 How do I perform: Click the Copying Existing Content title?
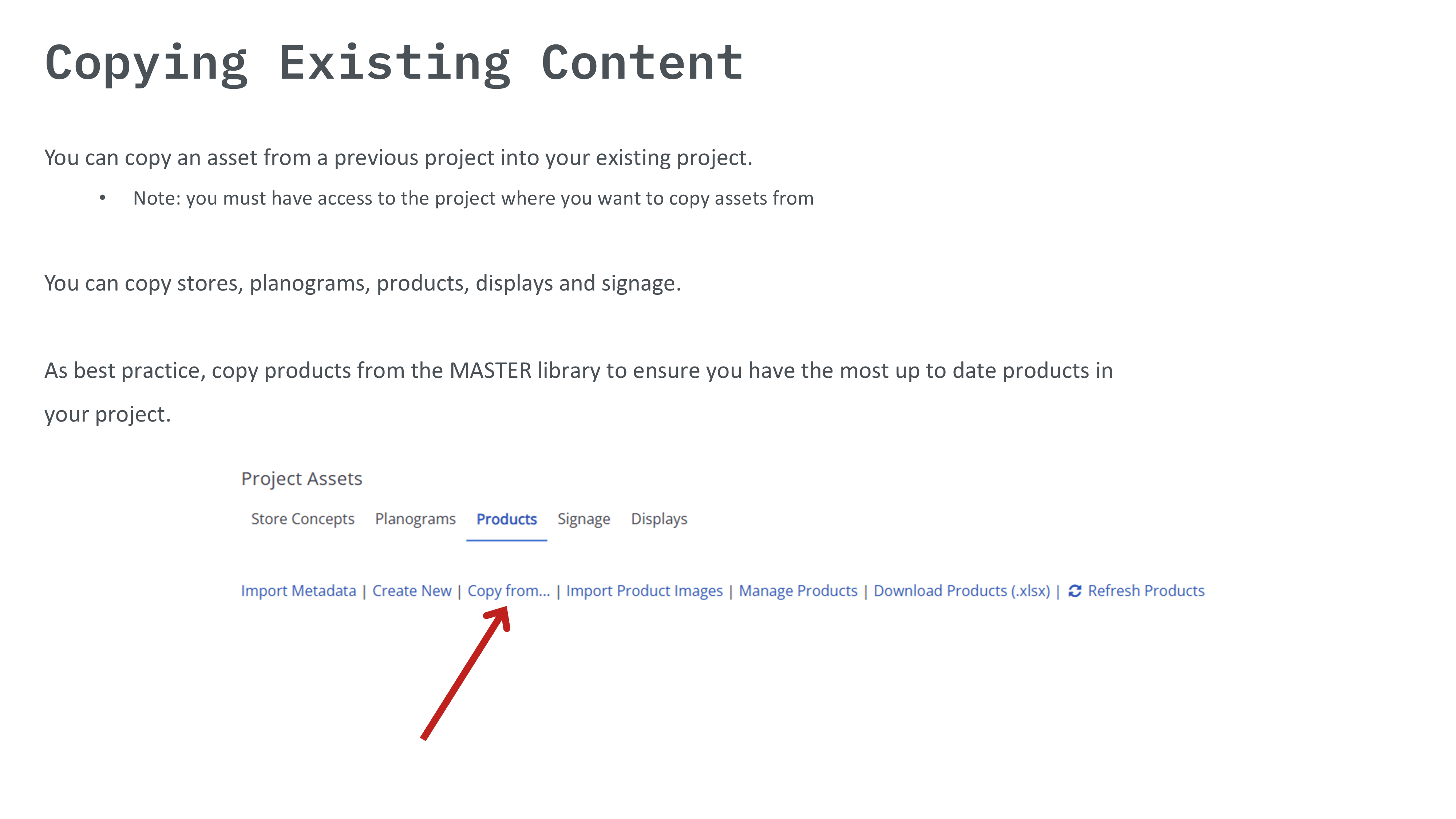click(x=394, y=63)
